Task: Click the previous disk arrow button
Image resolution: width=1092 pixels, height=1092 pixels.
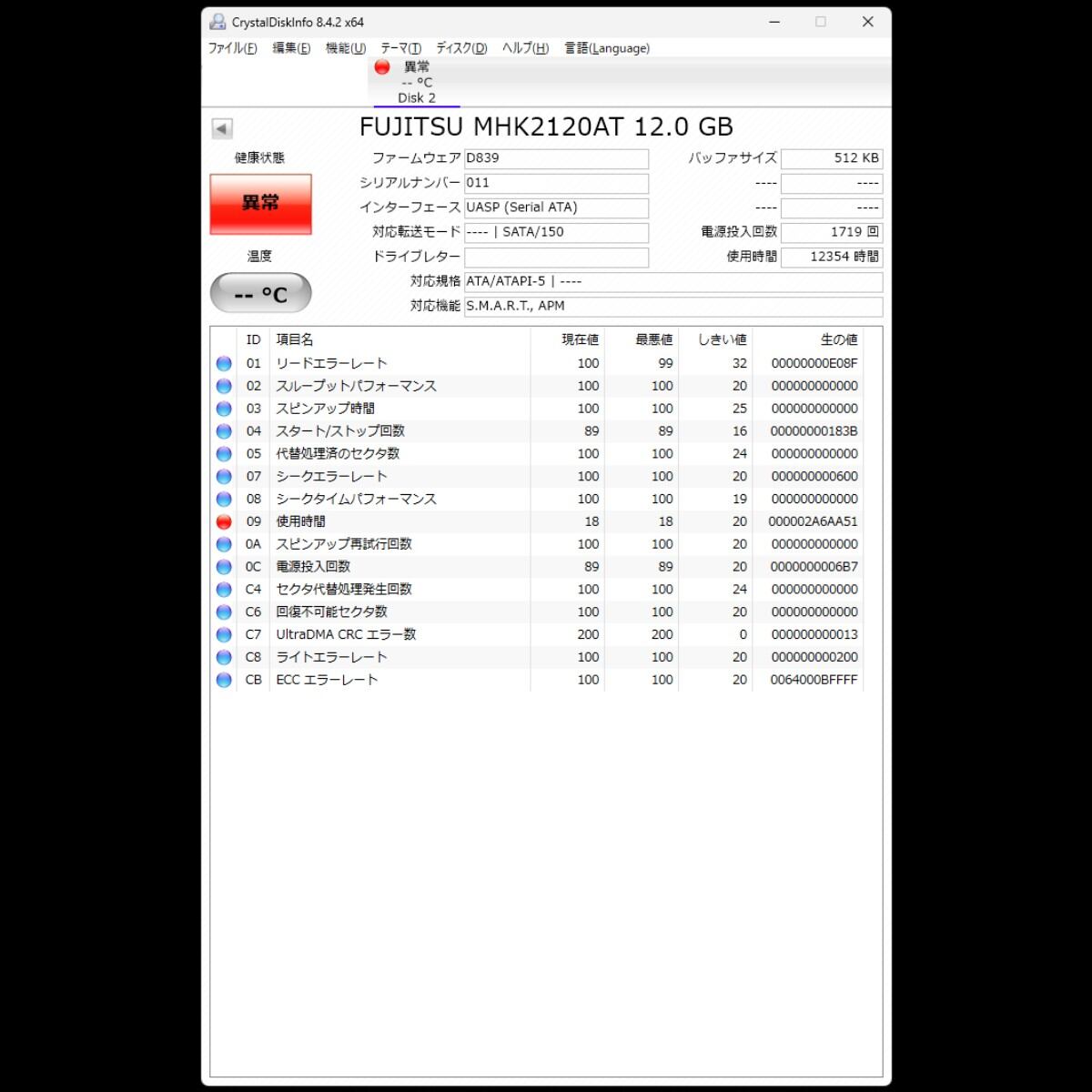Action: click(x=222, y=129)
